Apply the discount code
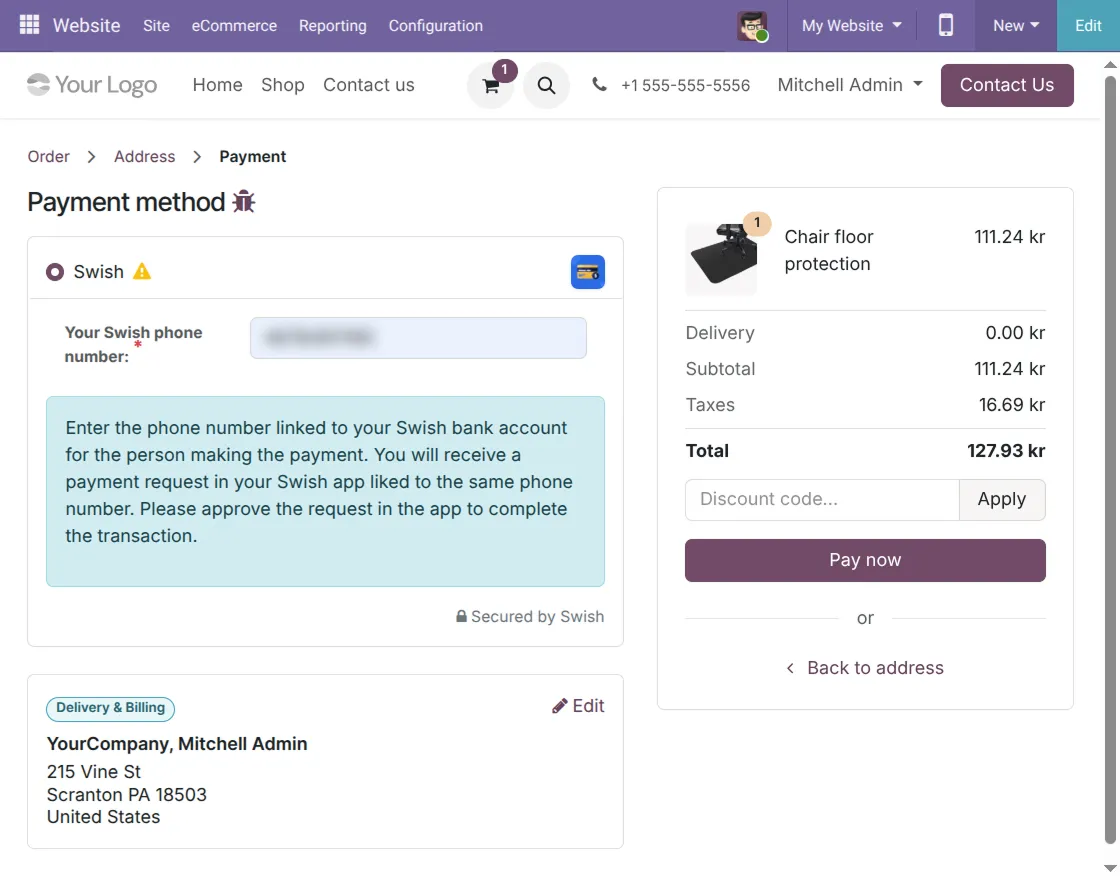 [x=1002, y=499]
